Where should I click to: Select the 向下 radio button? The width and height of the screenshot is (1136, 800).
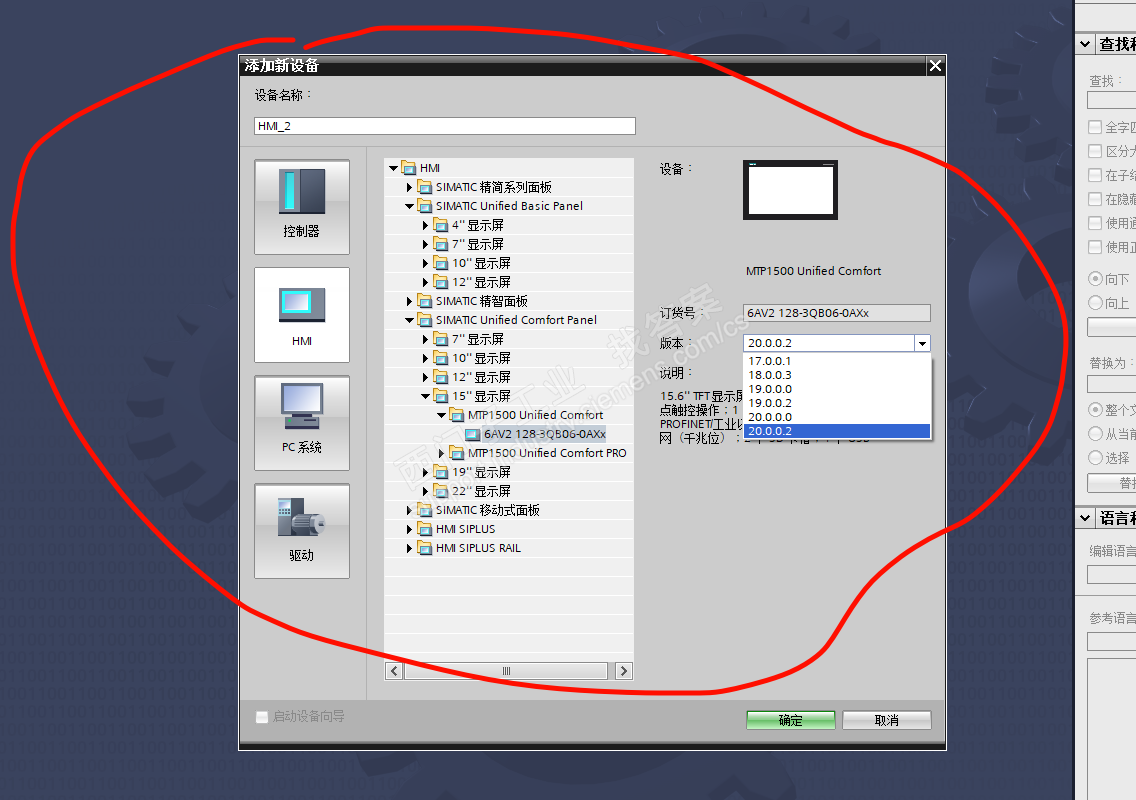[1095, 279]
